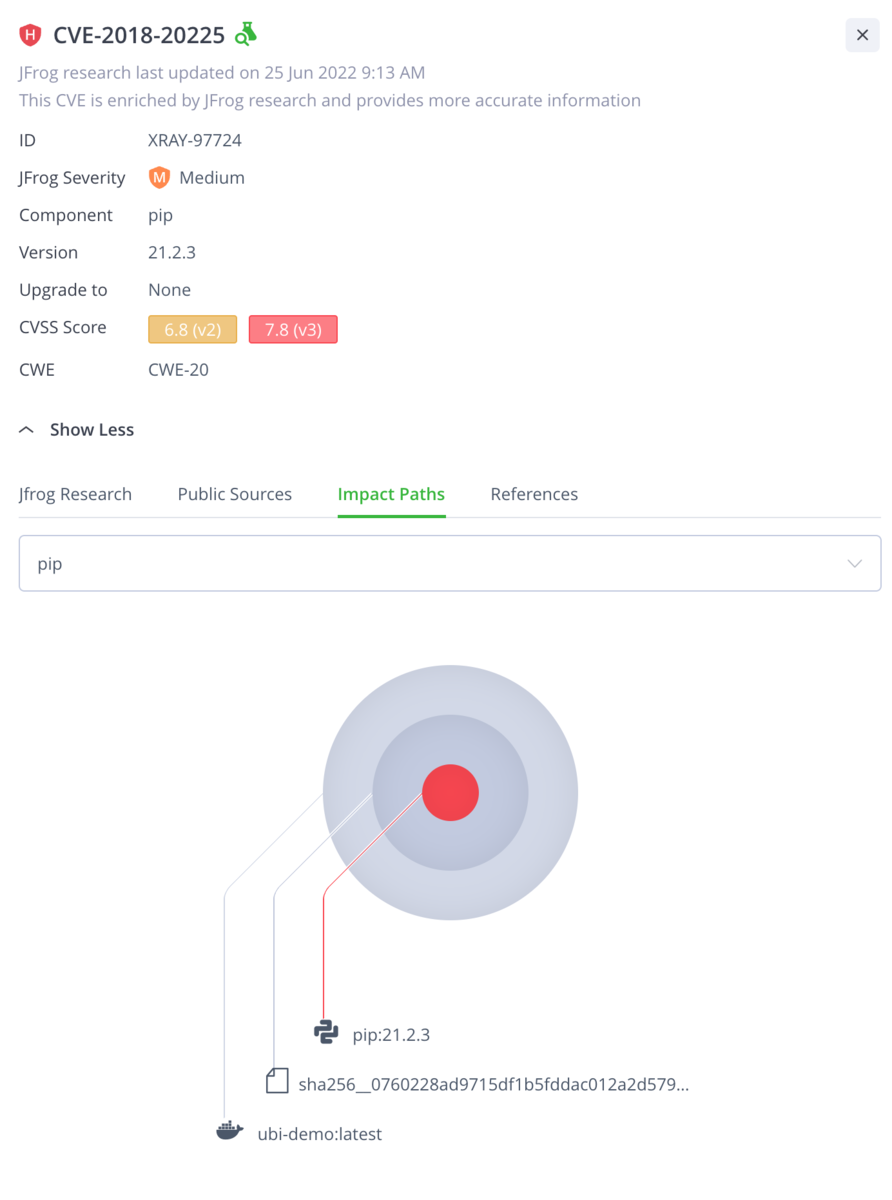Click the 6.8 (v2) CVSS score badge
This screenshot has height=1200, width=892.
point(192,329)
